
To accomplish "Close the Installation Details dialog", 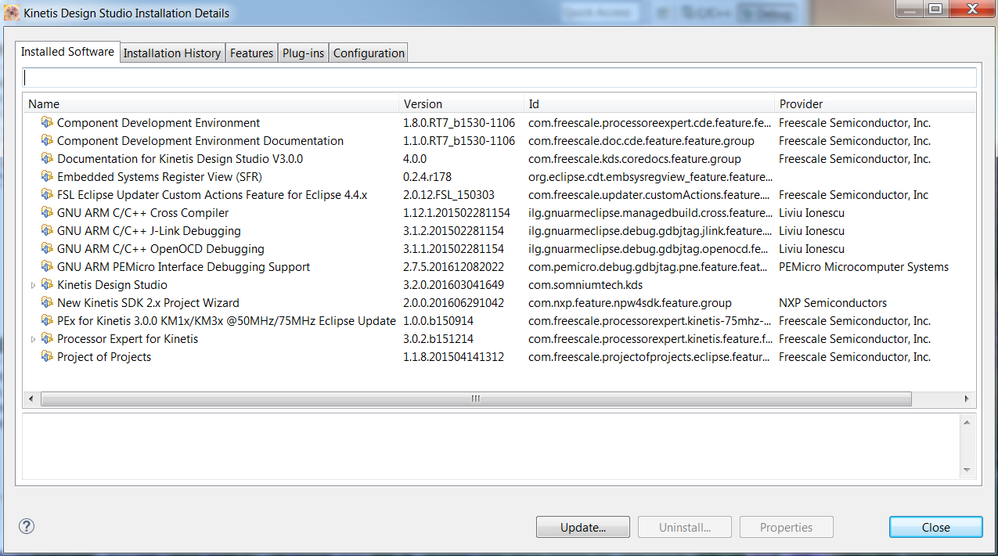I will point(936,527).
